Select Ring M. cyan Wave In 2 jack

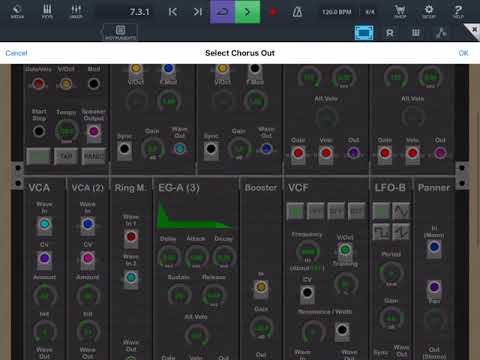[131, 277]
